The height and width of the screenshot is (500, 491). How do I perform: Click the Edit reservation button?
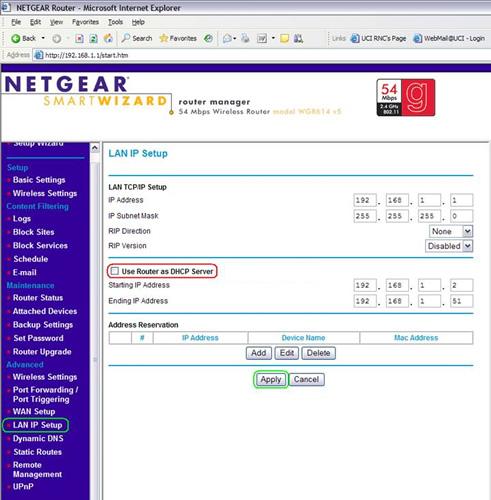click(287, 353)
